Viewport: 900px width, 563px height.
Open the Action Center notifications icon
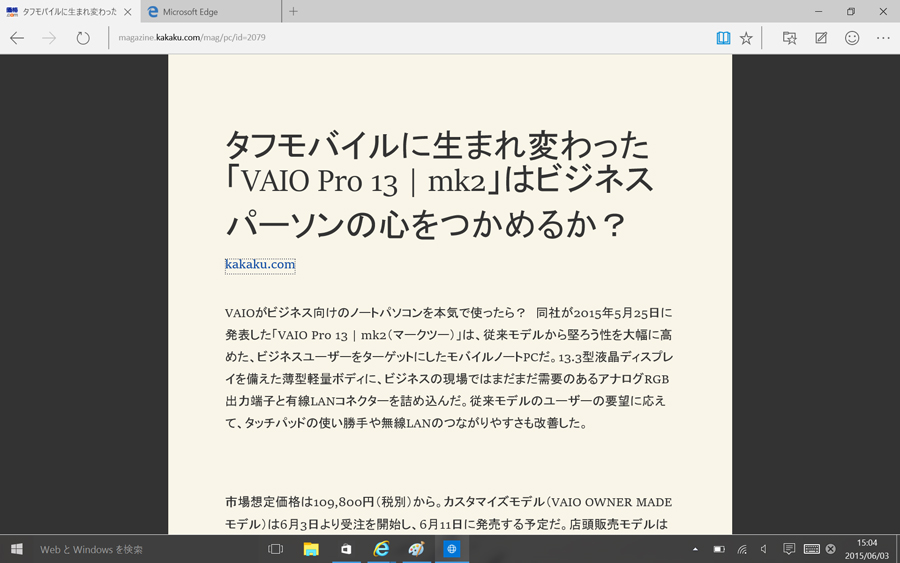789,549
